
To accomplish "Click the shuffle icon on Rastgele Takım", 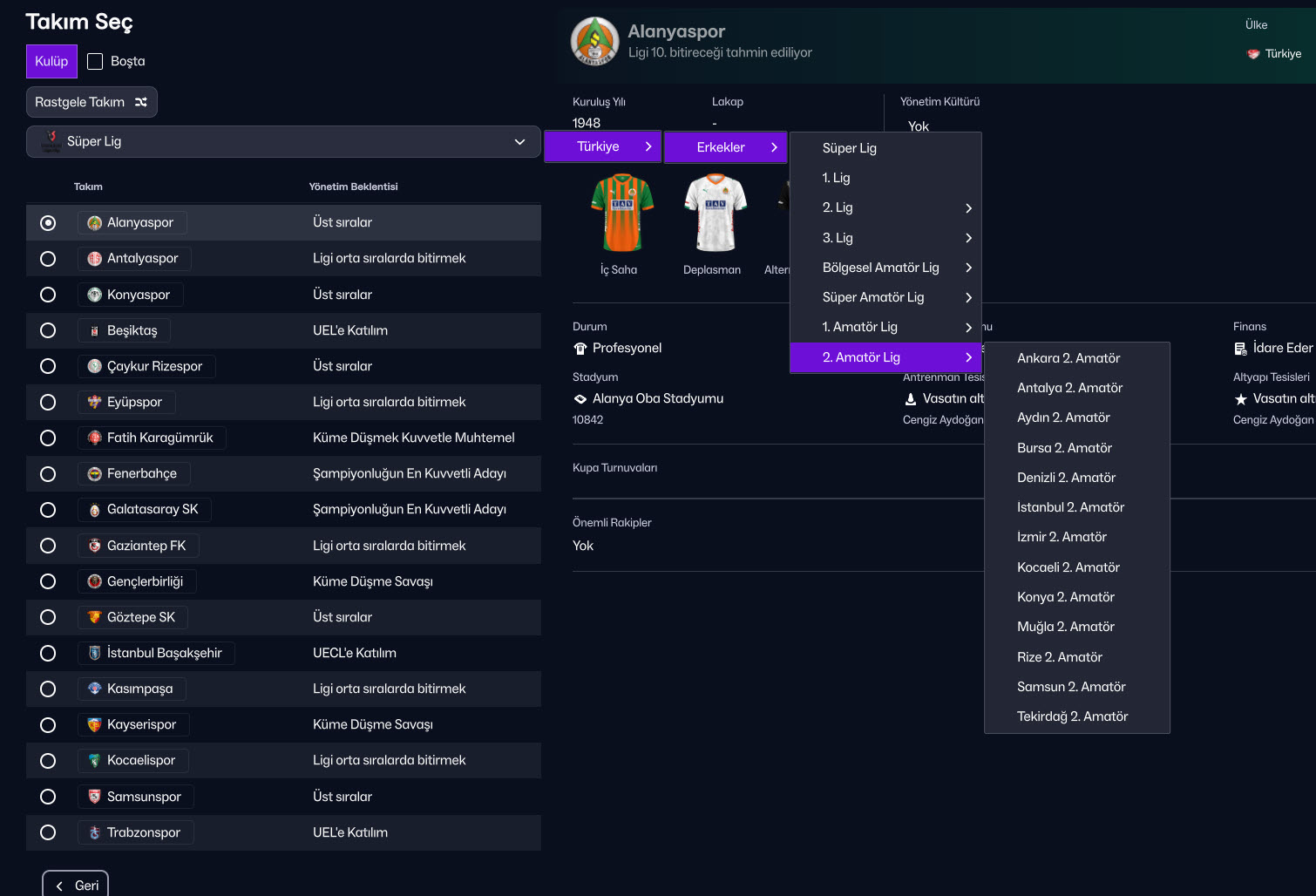I will pyautogui.click(x=141, y=102).
